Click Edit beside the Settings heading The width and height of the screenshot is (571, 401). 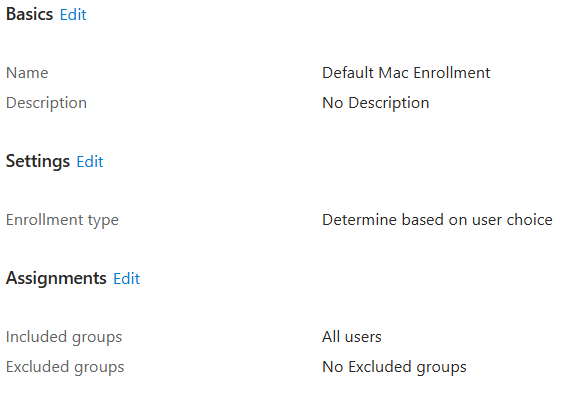pos(90,162)
